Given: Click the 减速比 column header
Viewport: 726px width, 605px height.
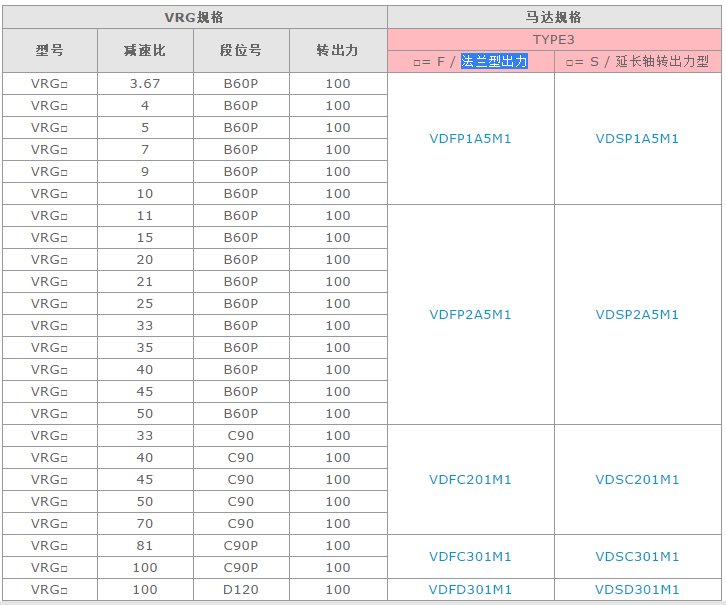Looking at the screenshot, I should (145, 50).
